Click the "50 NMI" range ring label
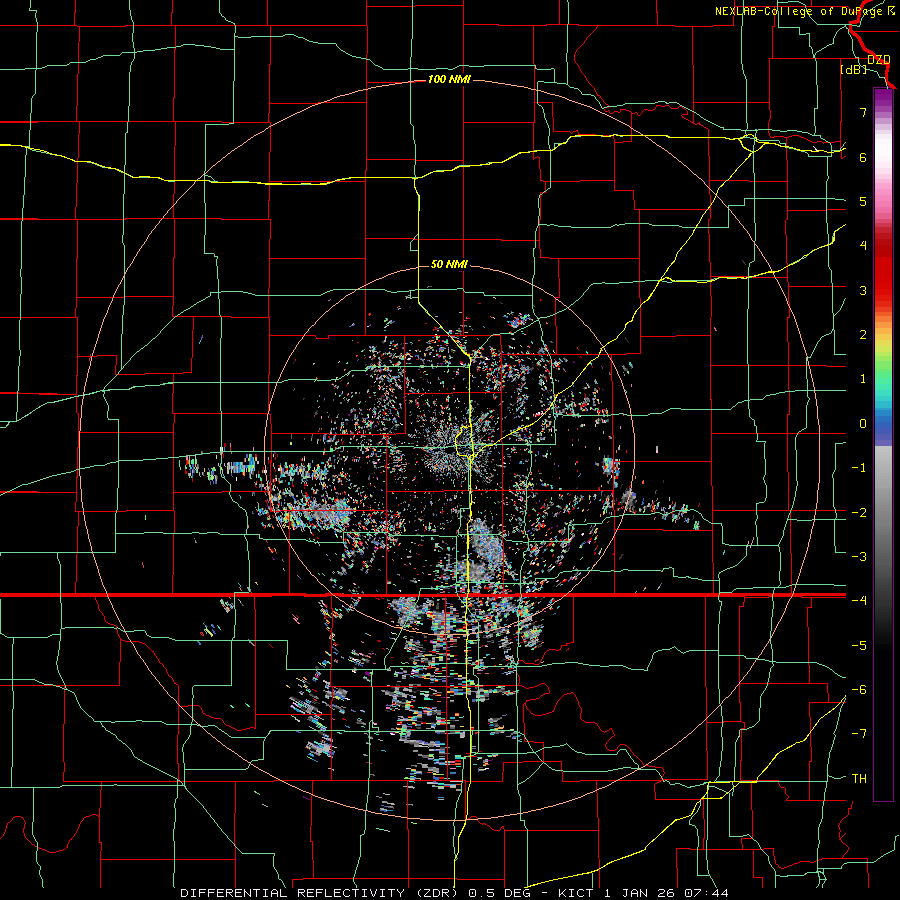The height and width of the screenshot is (900, 900). [449, 264]
